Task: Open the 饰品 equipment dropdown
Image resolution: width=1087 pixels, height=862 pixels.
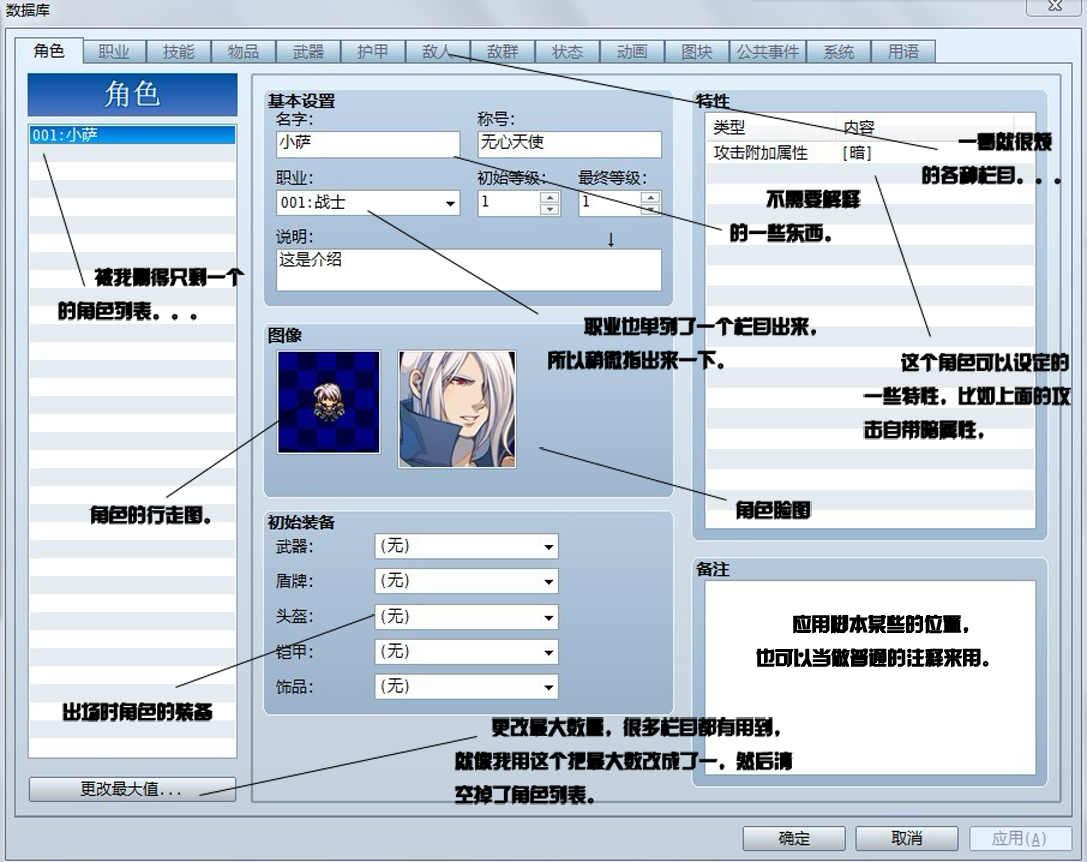Action: point(466,687)
